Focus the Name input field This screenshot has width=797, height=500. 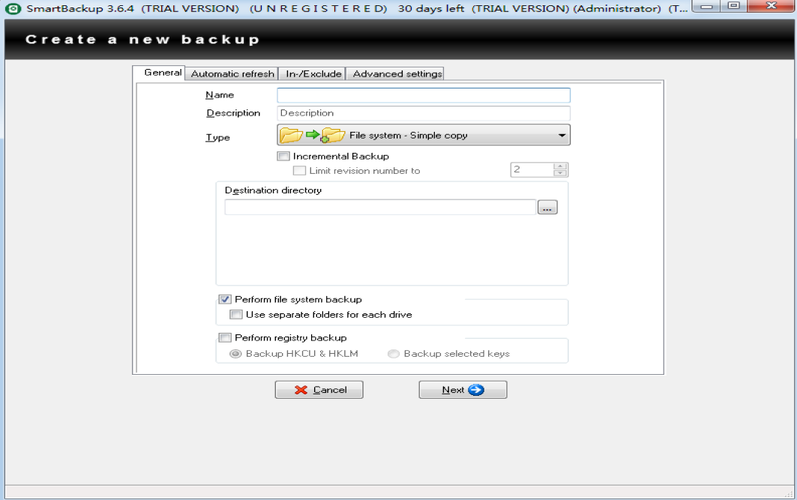pyautogui.click(x=423, y=95)
